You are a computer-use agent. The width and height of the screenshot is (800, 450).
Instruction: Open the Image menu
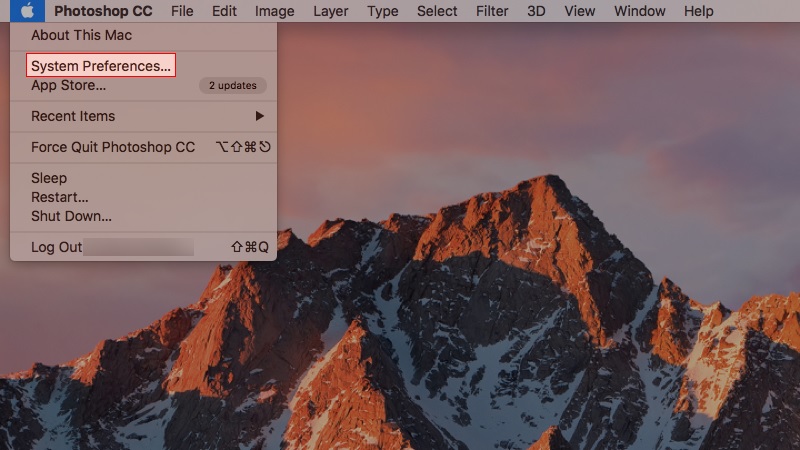tap(274, 11)
